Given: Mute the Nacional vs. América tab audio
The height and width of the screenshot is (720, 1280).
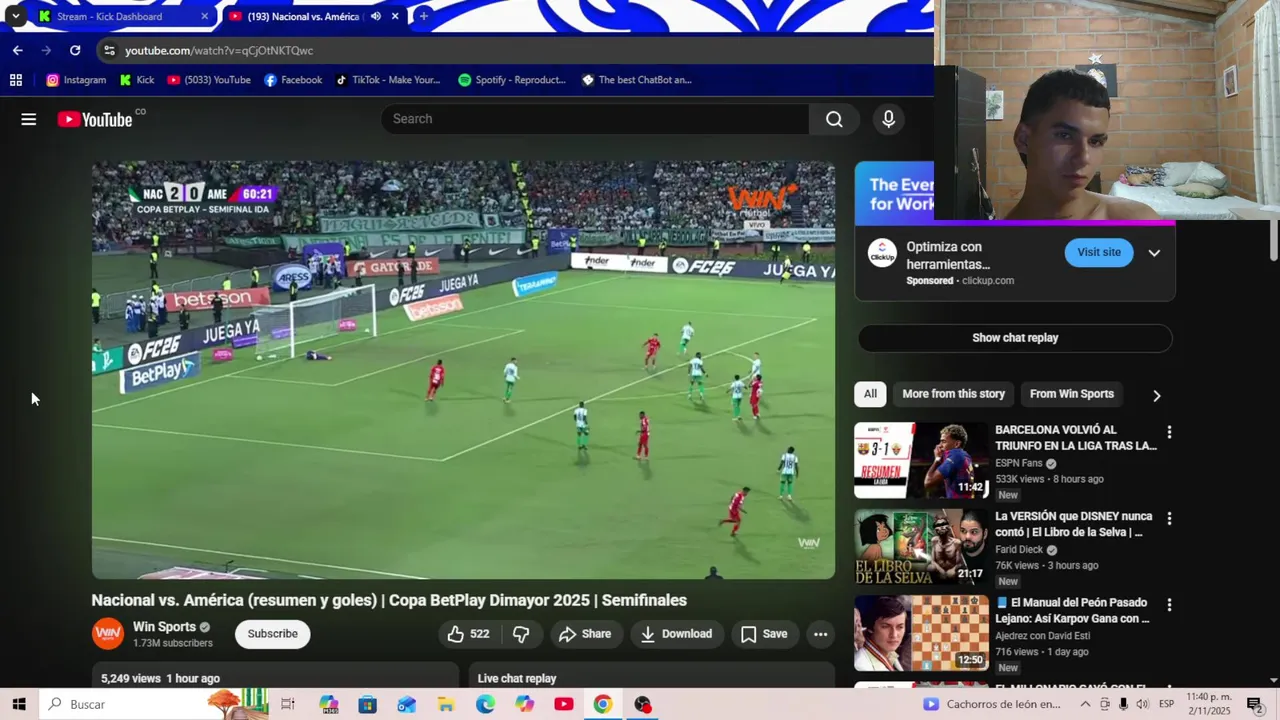Looking at the screenshot, I should (376, 16).
